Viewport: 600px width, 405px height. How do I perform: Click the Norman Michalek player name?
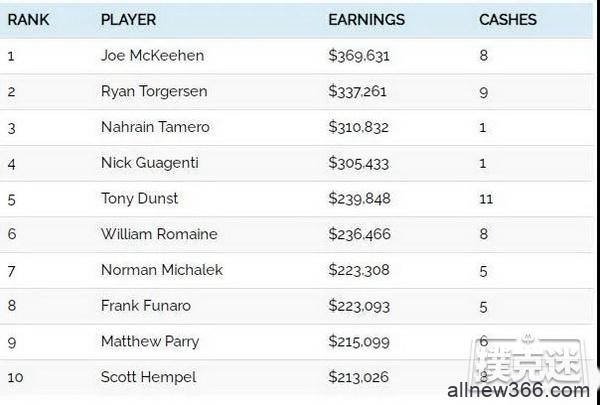(x=161, y=270)
